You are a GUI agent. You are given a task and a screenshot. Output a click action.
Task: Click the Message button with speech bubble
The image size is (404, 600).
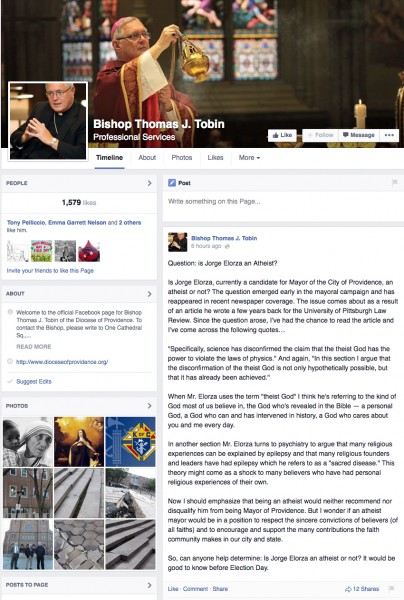pos(359,135)
